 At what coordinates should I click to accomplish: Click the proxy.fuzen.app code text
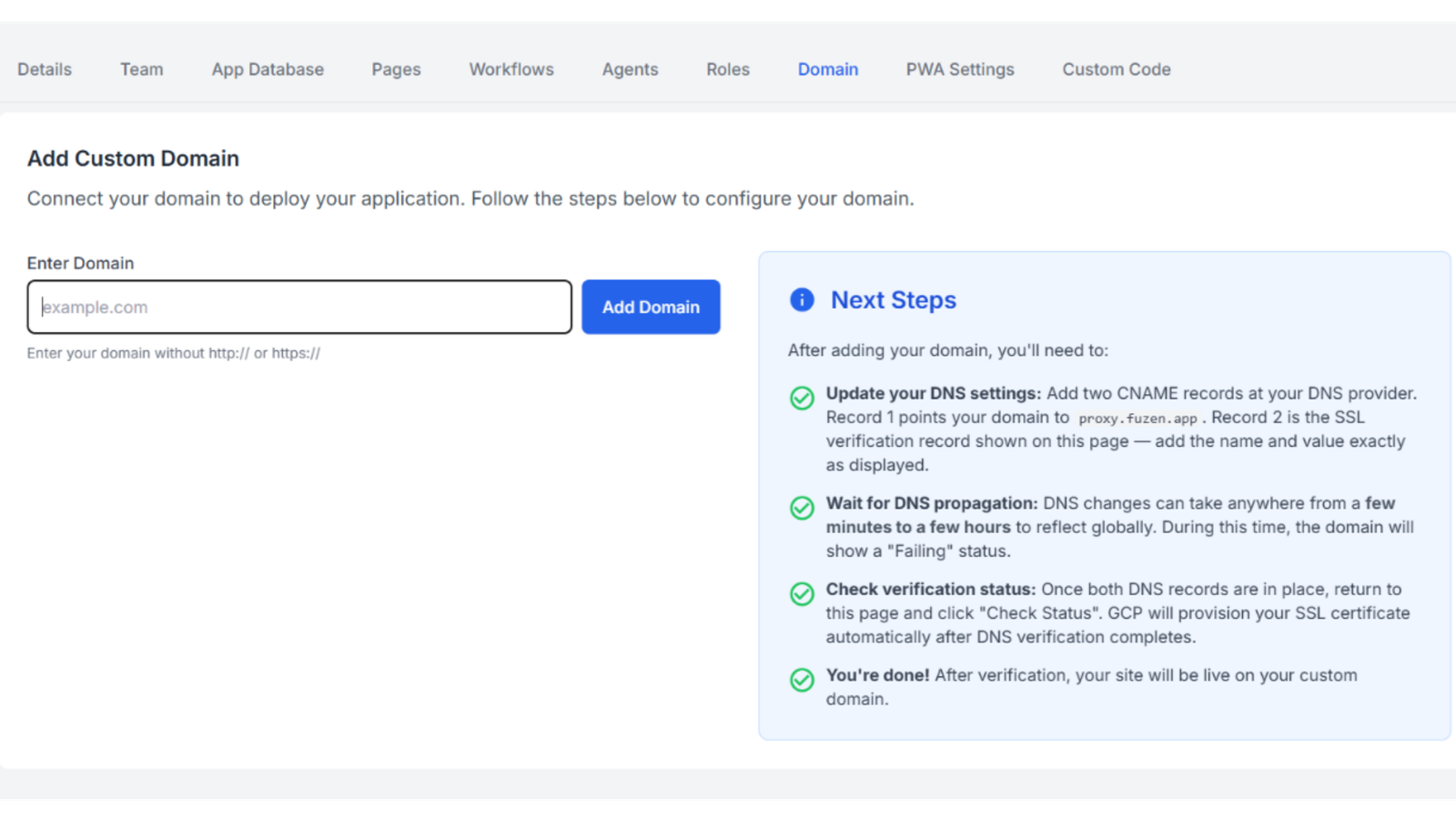click(1137, 419)
